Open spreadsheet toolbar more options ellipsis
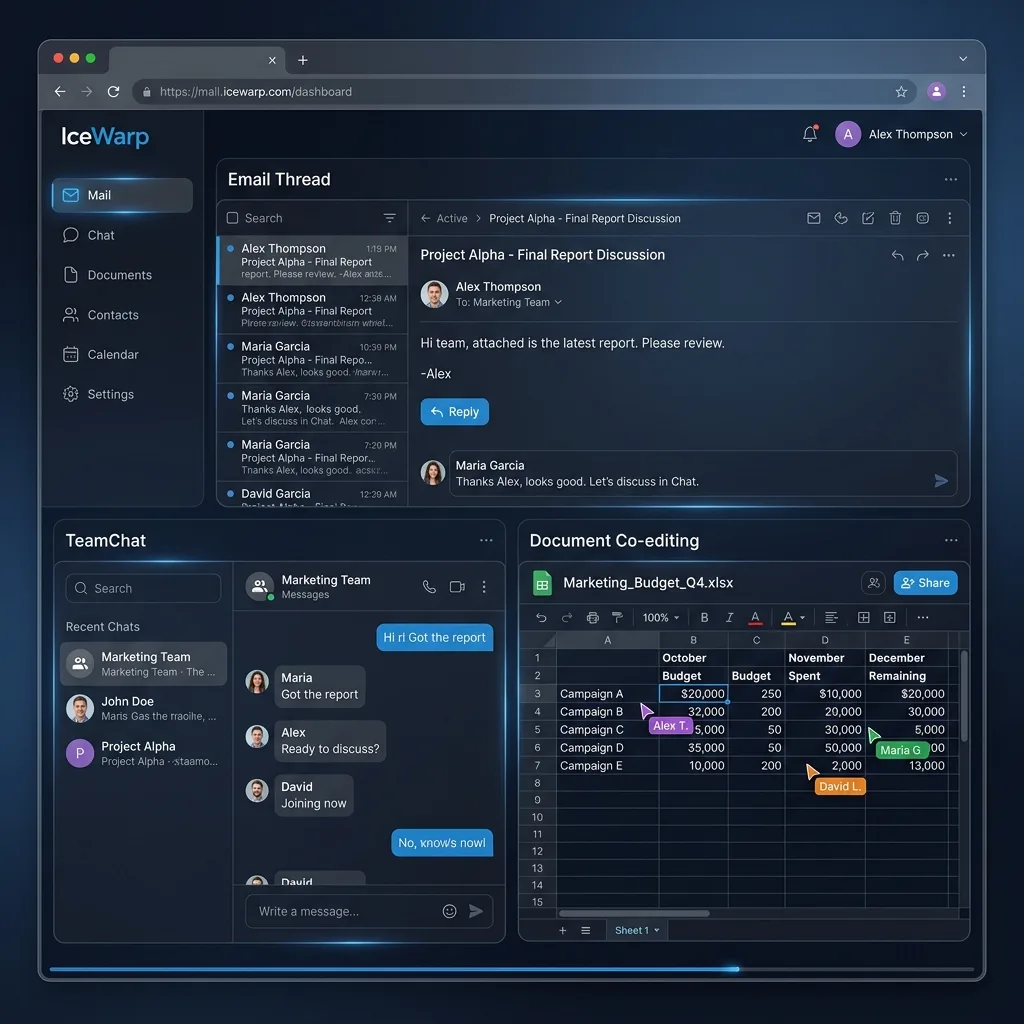 tap(923, 617)
